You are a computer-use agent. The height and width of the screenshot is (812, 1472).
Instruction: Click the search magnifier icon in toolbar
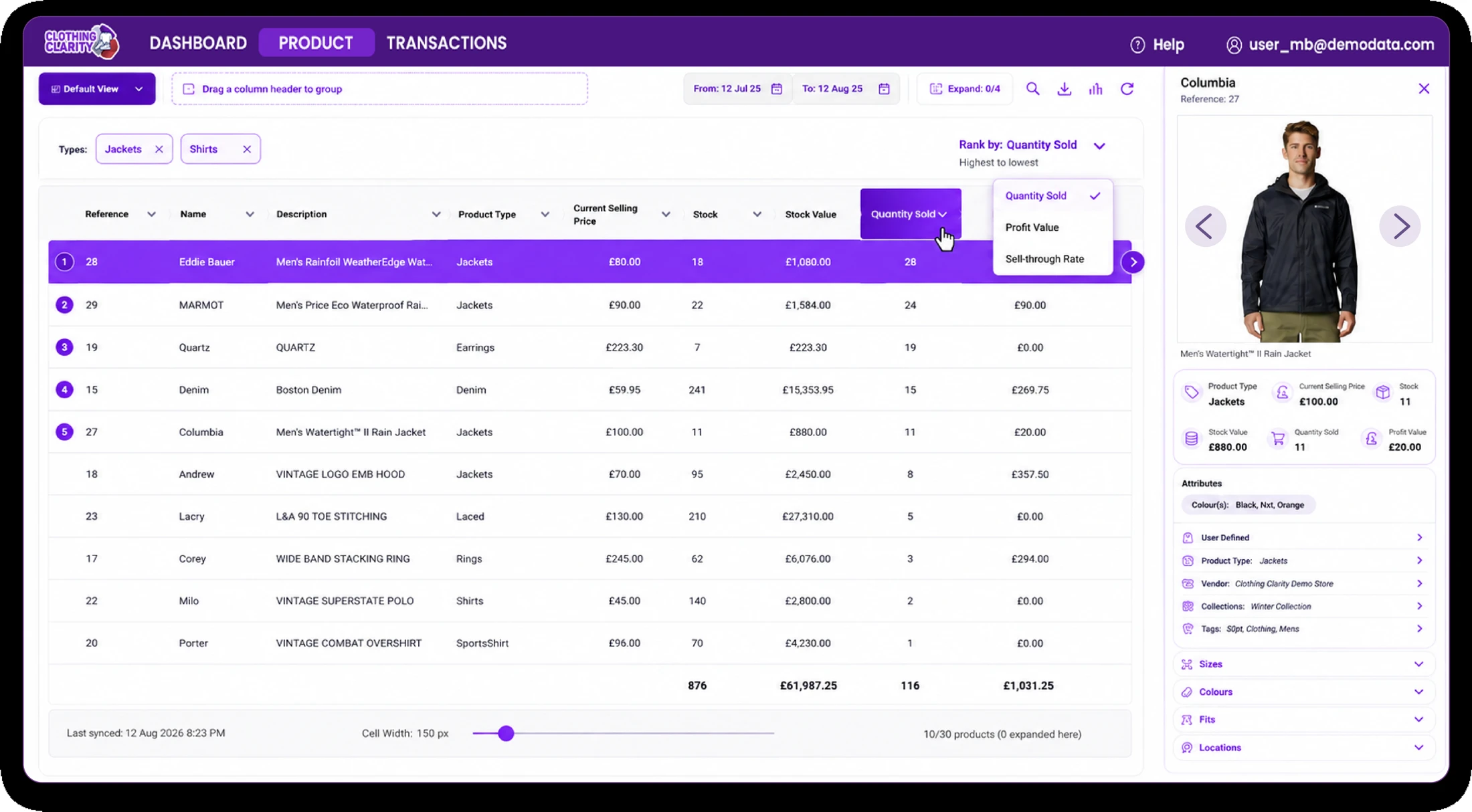1032,89
